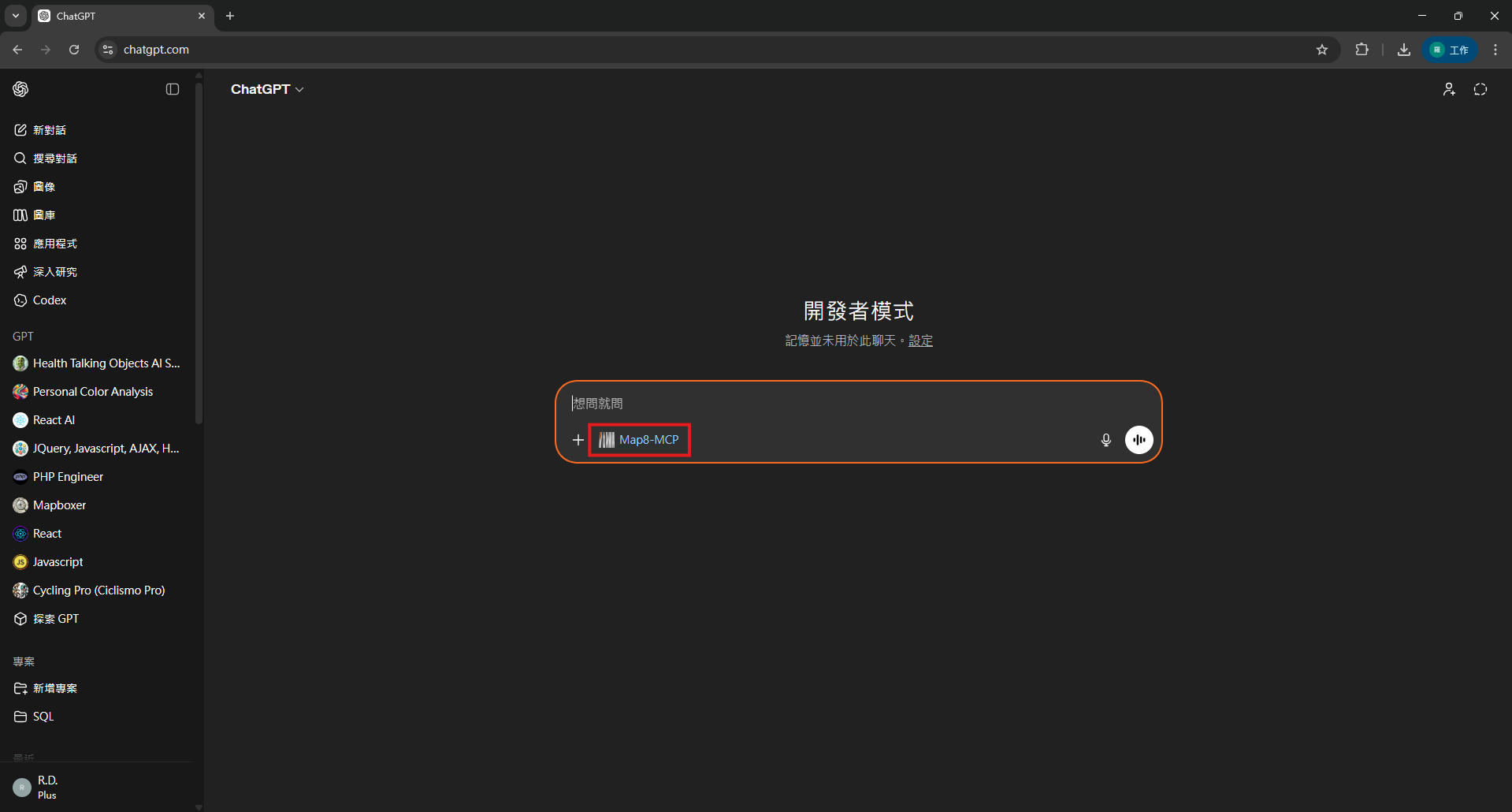Start voice mode with the waveform button
This screenshot has width=1512, height=812.
pos(1139,440)
